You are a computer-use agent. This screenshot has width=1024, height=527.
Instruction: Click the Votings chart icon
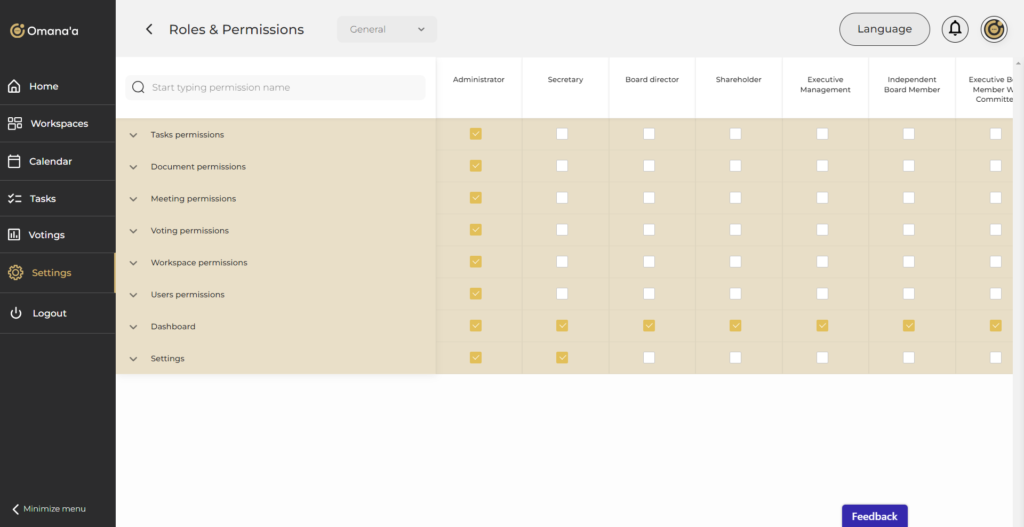(x=15, y=235)
